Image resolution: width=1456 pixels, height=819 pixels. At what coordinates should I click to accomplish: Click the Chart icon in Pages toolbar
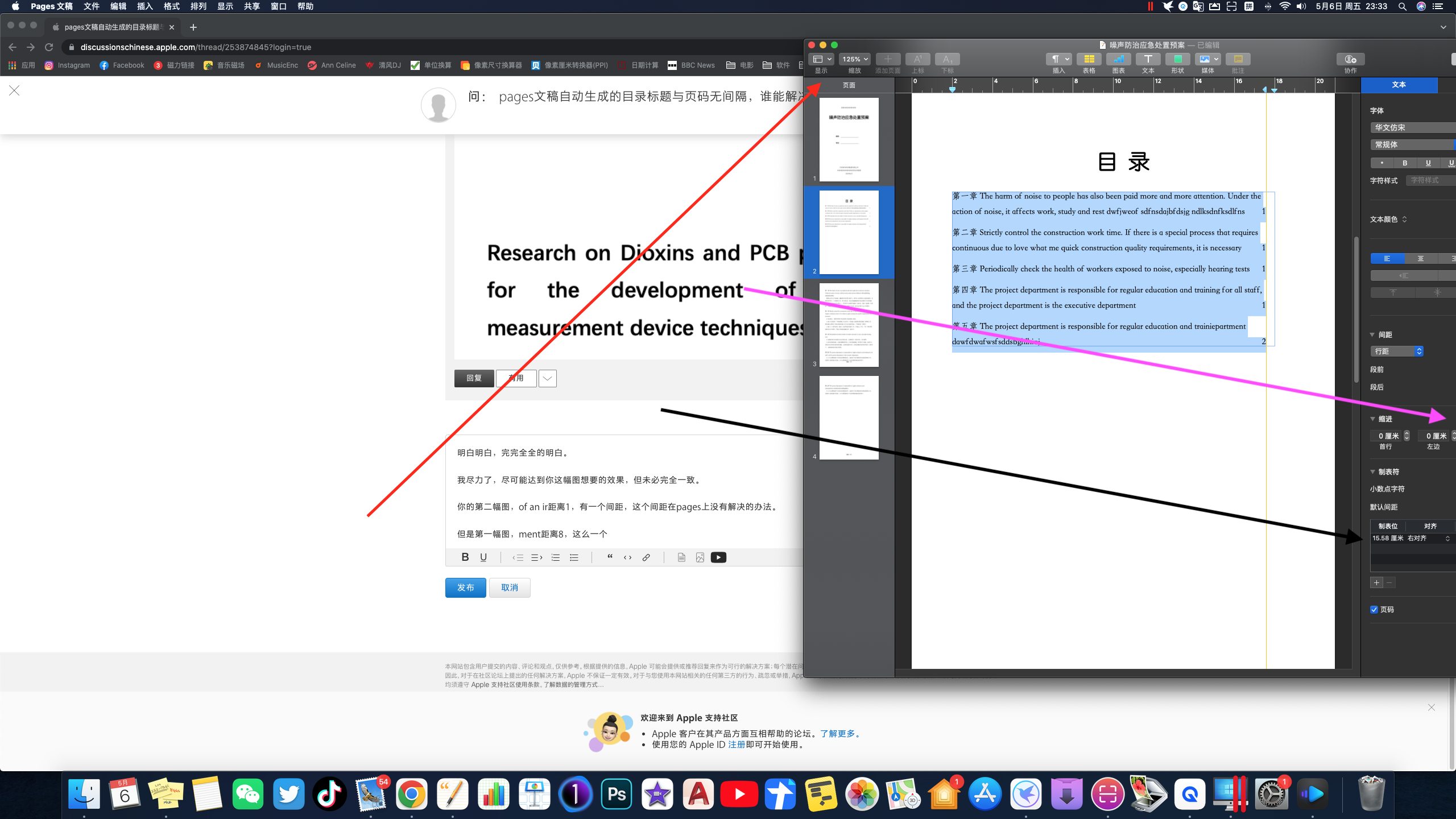coord(1118,59)
